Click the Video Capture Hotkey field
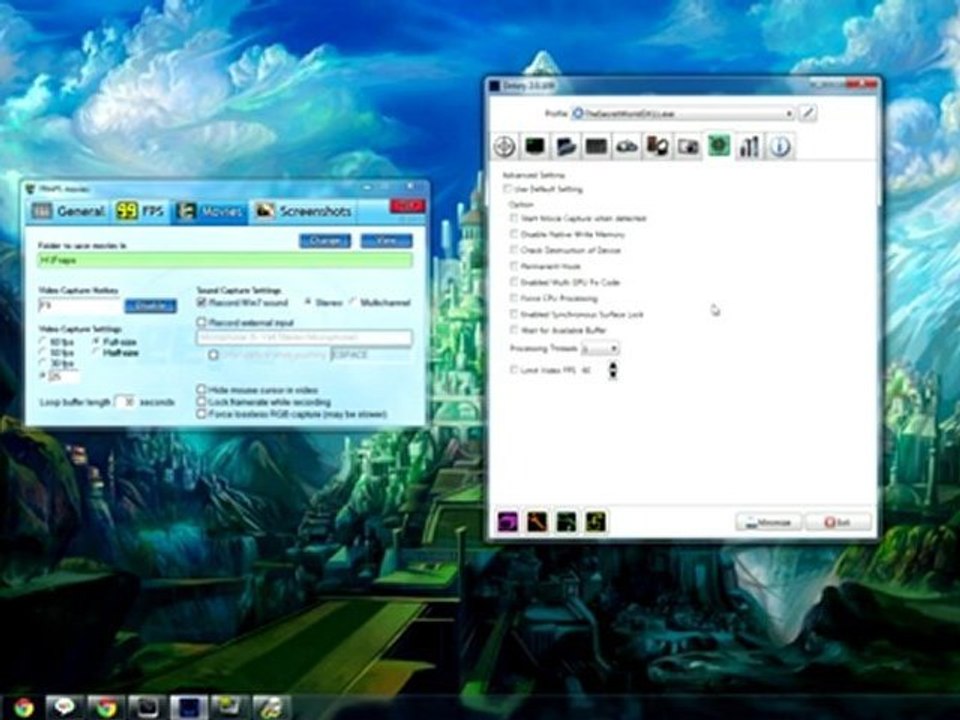Screen dimensions: 960x720 [x=80, y=305]
